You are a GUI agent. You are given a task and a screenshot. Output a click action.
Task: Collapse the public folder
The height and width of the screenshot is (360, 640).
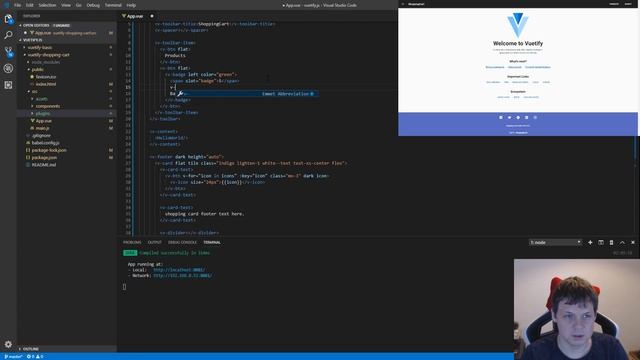38,69
